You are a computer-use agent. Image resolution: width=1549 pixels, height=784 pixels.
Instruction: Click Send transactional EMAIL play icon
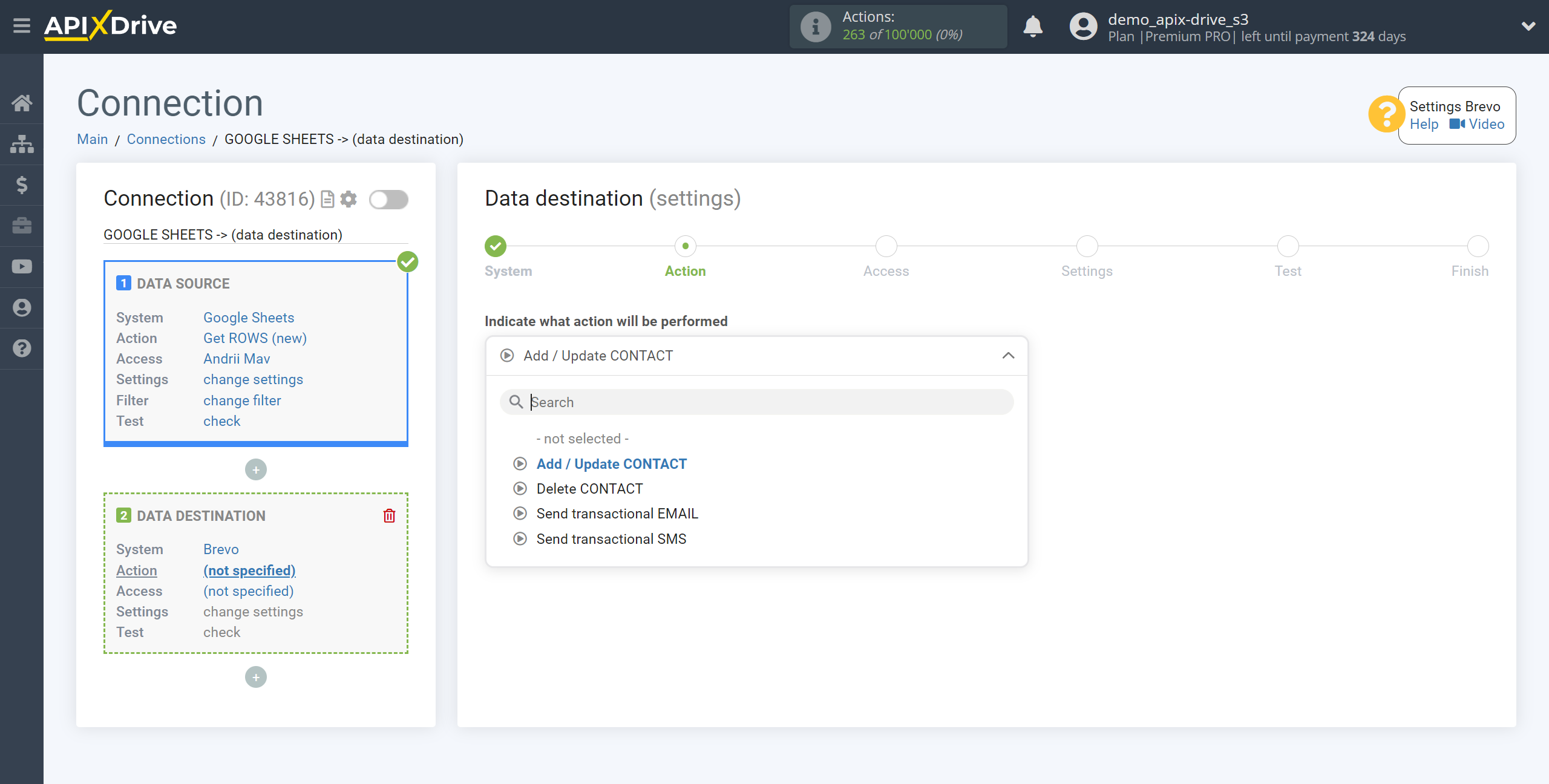point(520,514)
